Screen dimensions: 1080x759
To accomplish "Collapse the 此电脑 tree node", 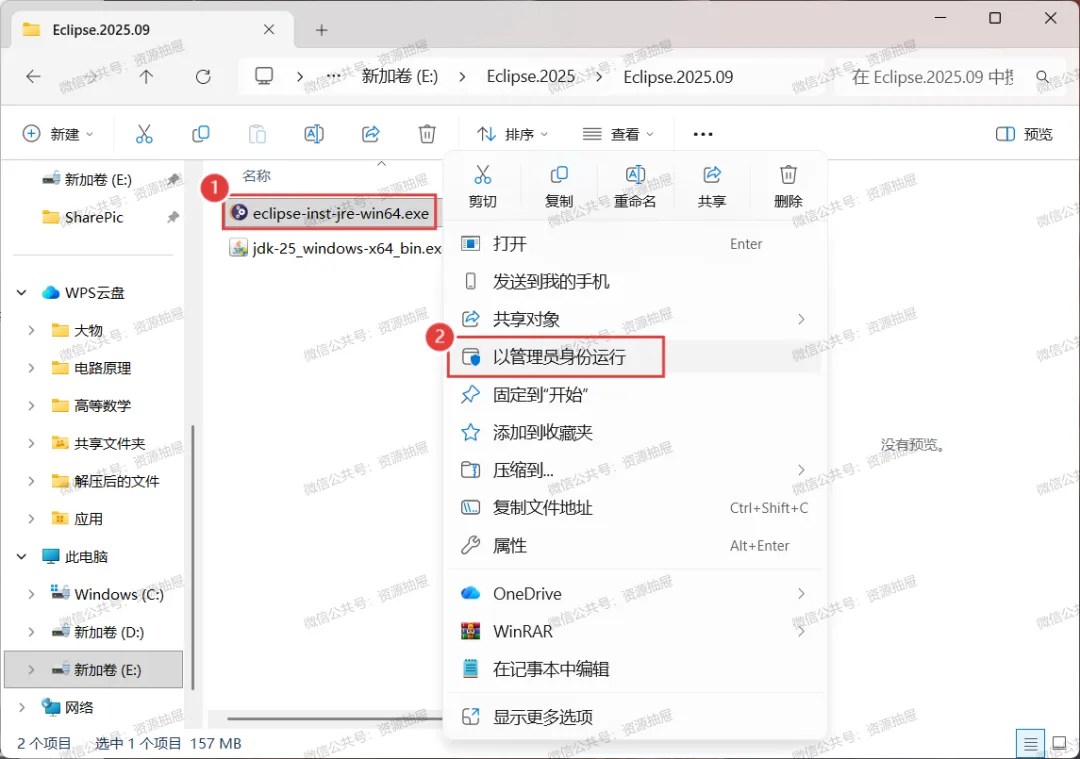I will tap(21, 557).
